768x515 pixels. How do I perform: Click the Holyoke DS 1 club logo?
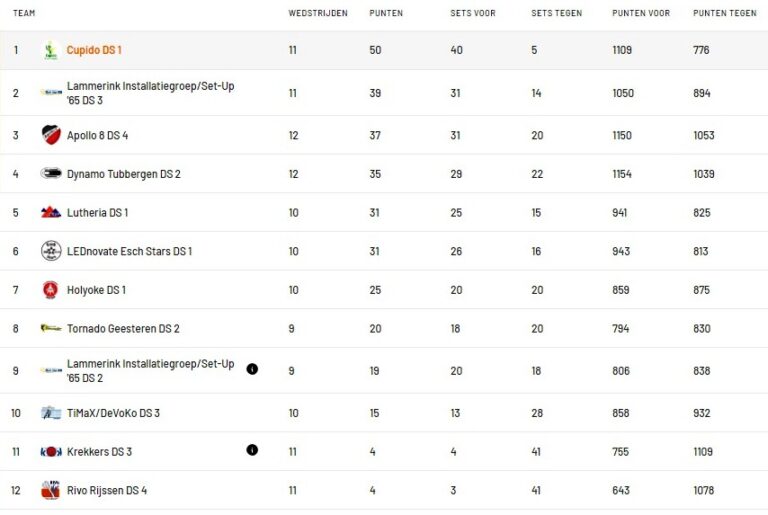51,290
